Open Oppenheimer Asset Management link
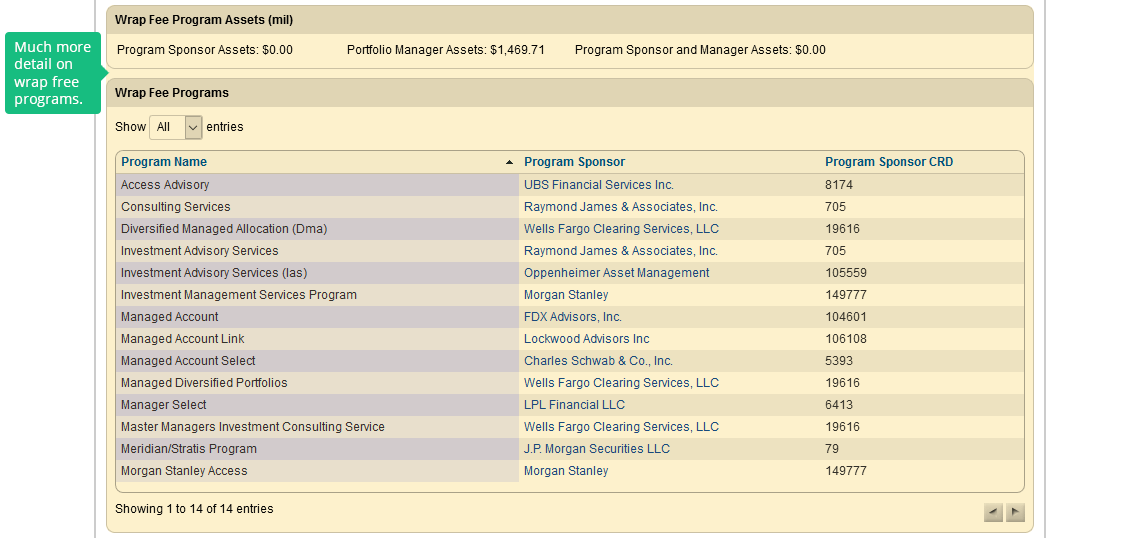 click(616, 273)
